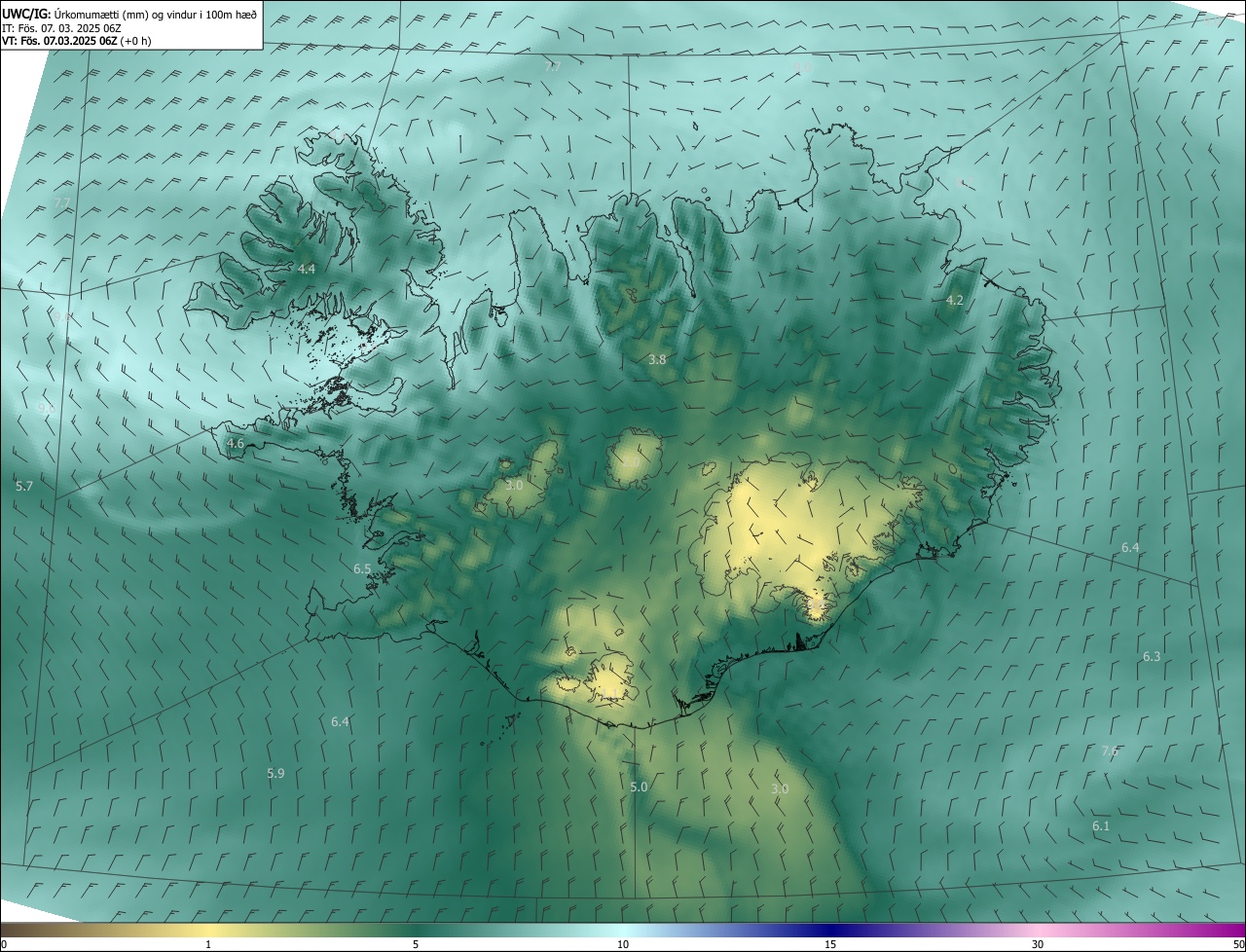Click the 4.2 value in northeast Iceland
The image size is (1246, 952).
955,301
